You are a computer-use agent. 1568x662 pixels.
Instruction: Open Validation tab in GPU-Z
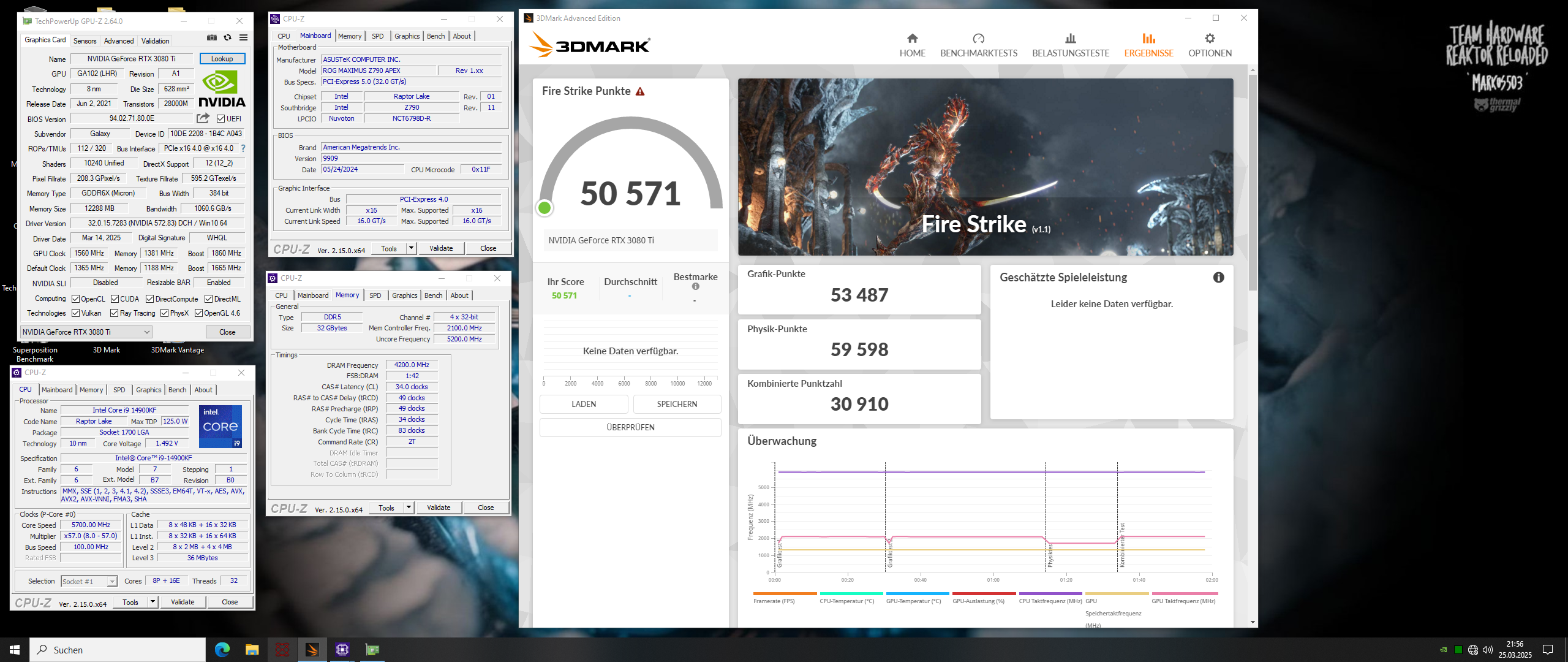point(155,41)
